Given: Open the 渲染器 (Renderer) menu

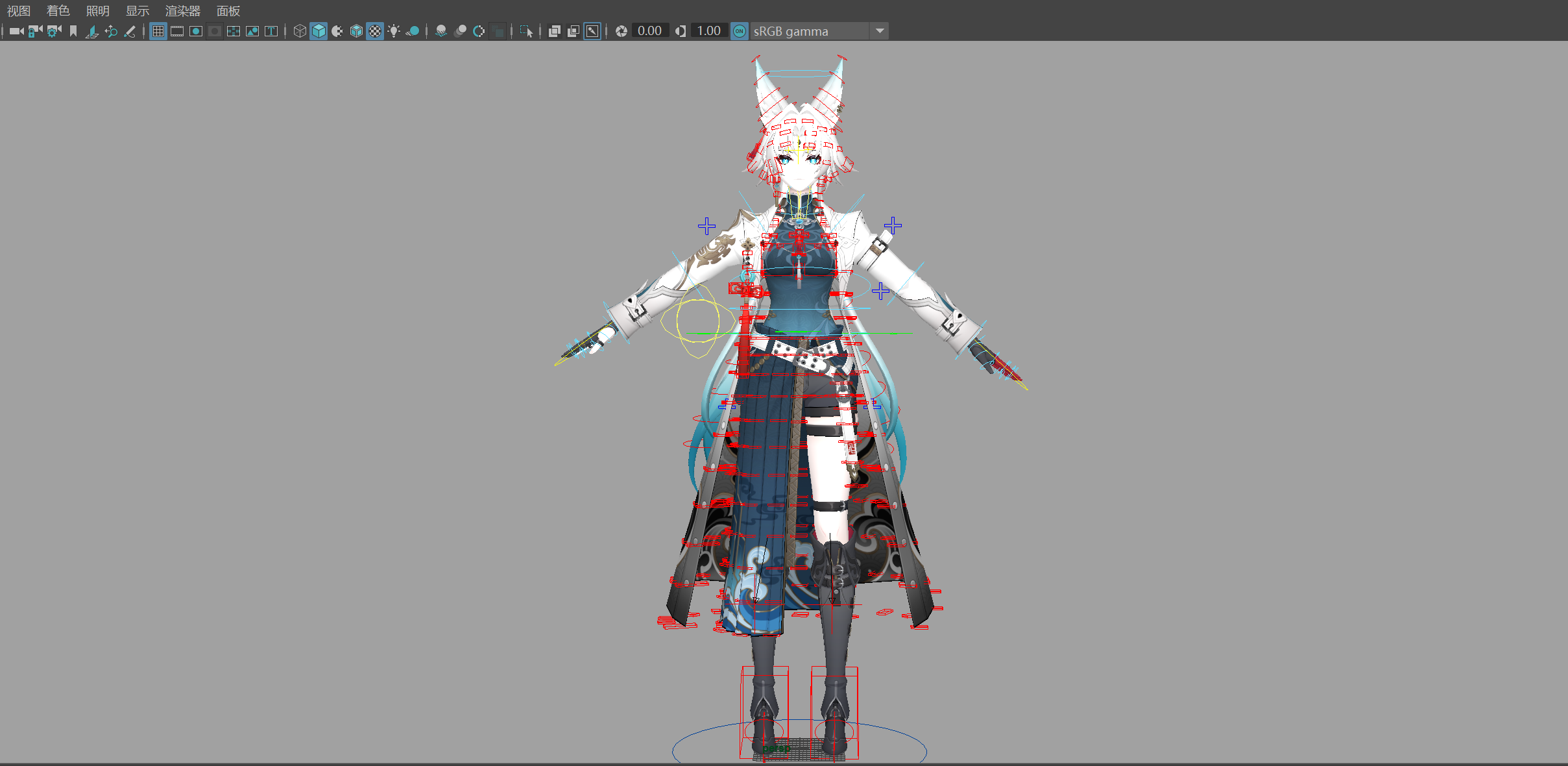Looking at the screenshot, I should (x=183, y=11).
